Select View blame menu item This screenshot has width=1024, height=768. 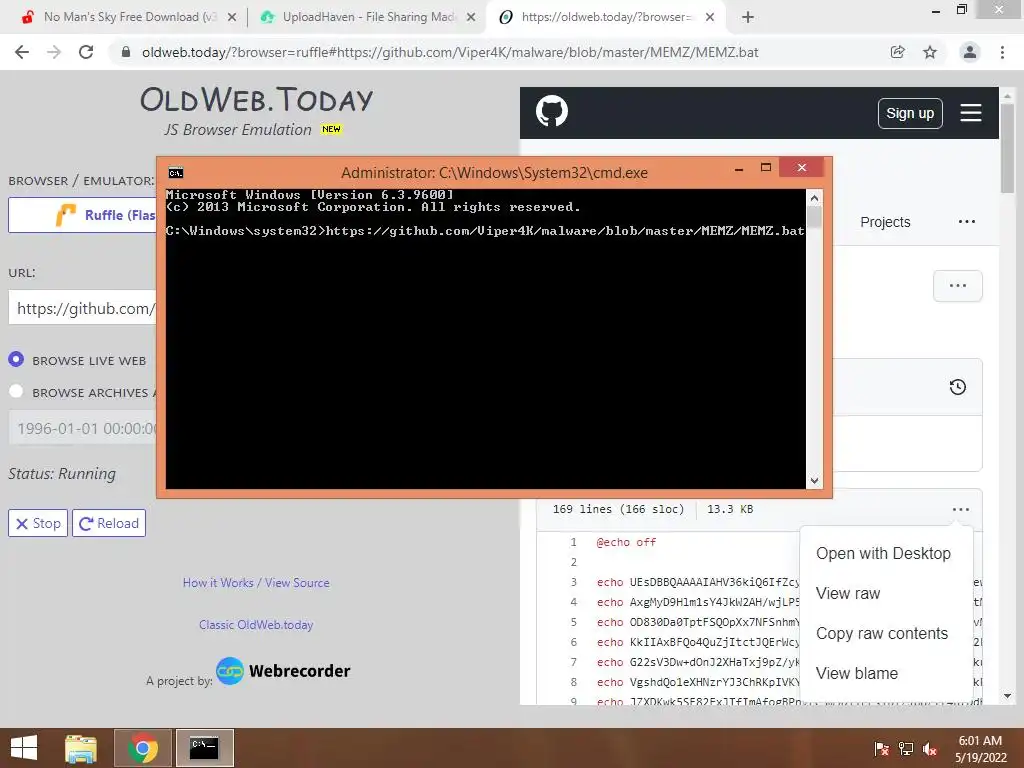(857, 673)
